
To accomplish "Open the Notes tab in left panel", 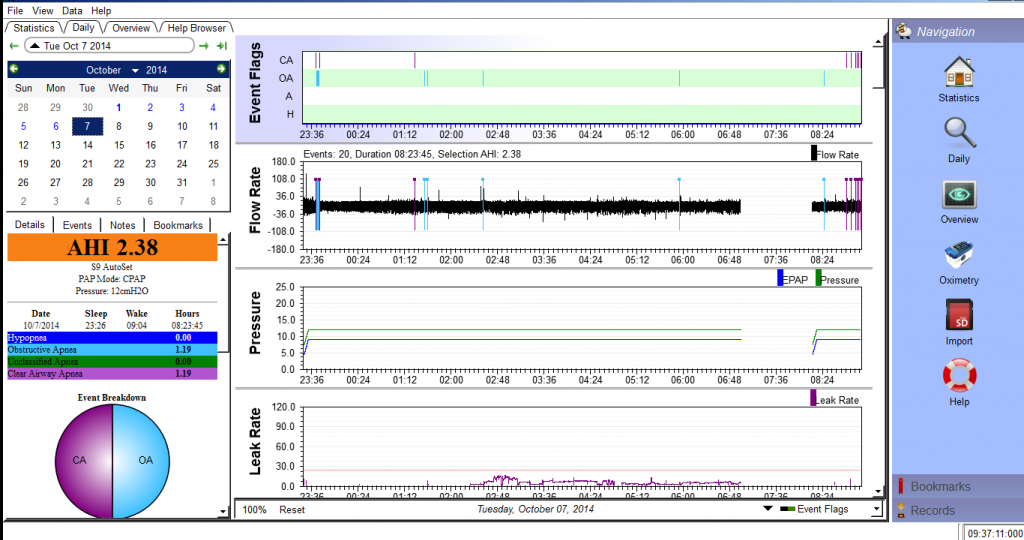I will tap(122, 225).
